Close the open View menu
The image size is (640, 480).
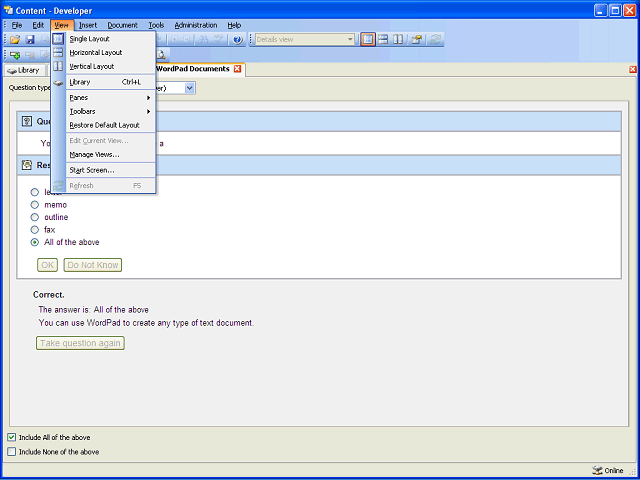coord(62,25)
